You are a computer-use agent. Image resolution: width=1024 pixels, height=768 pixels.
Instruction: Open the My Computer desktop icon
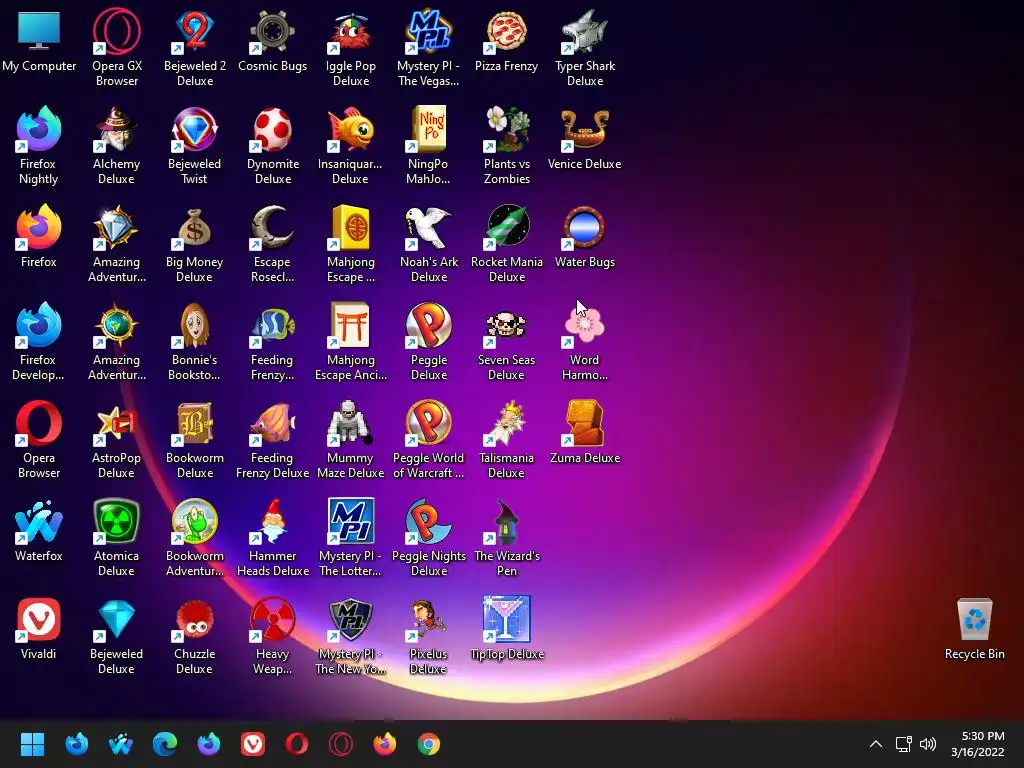point(39,33)
